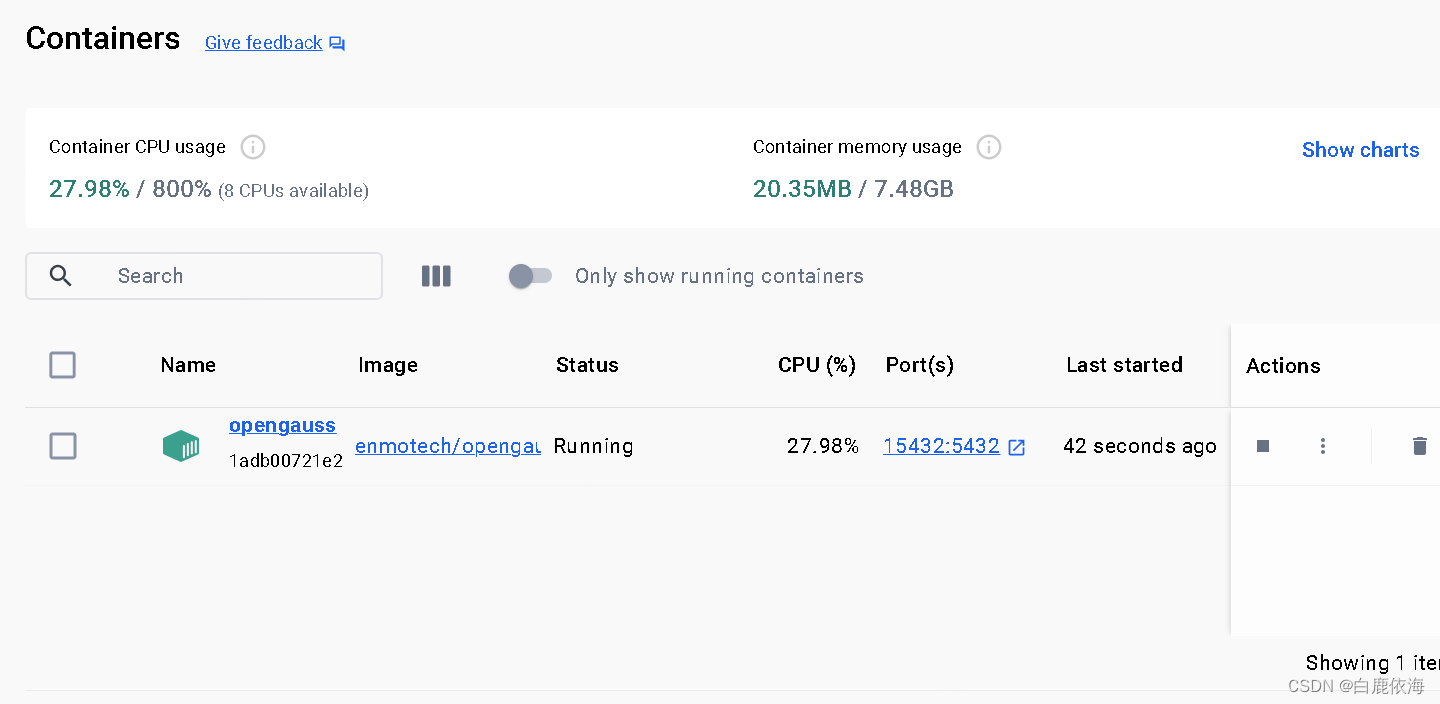
Task: Stop the opengauss container
Action: (x=1262, y=446)
